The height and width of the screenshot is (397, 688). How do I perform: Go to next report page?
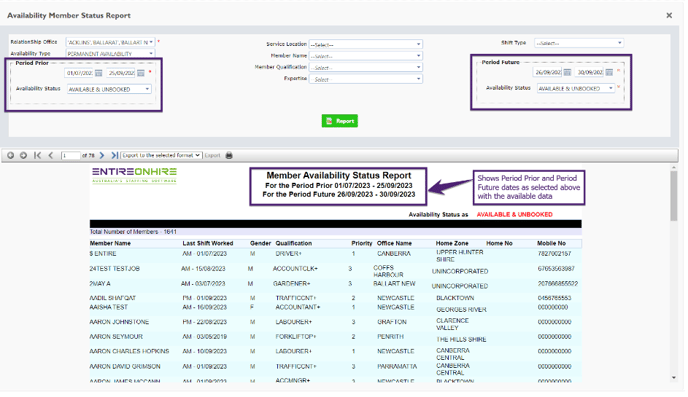(102, 155)
